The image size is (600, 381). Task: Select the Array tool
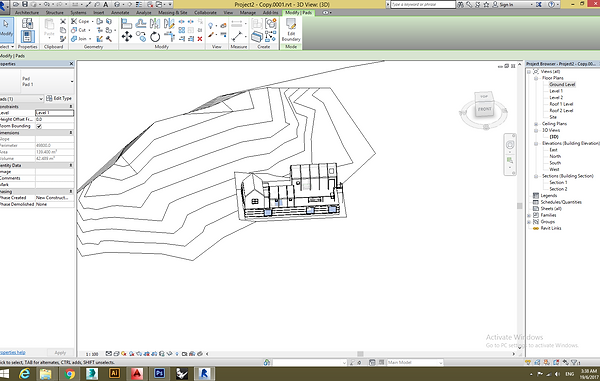(182, 30)
